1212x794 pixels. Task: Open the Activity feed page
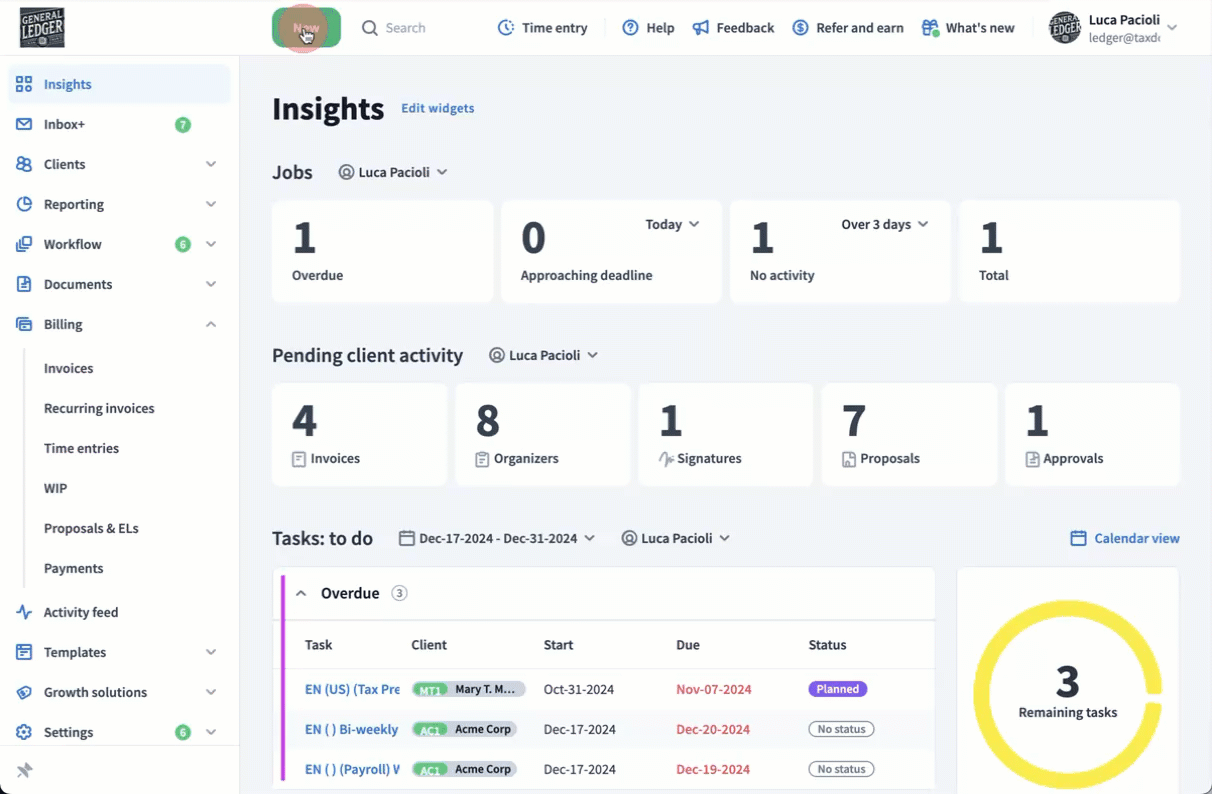pos(81,612)
